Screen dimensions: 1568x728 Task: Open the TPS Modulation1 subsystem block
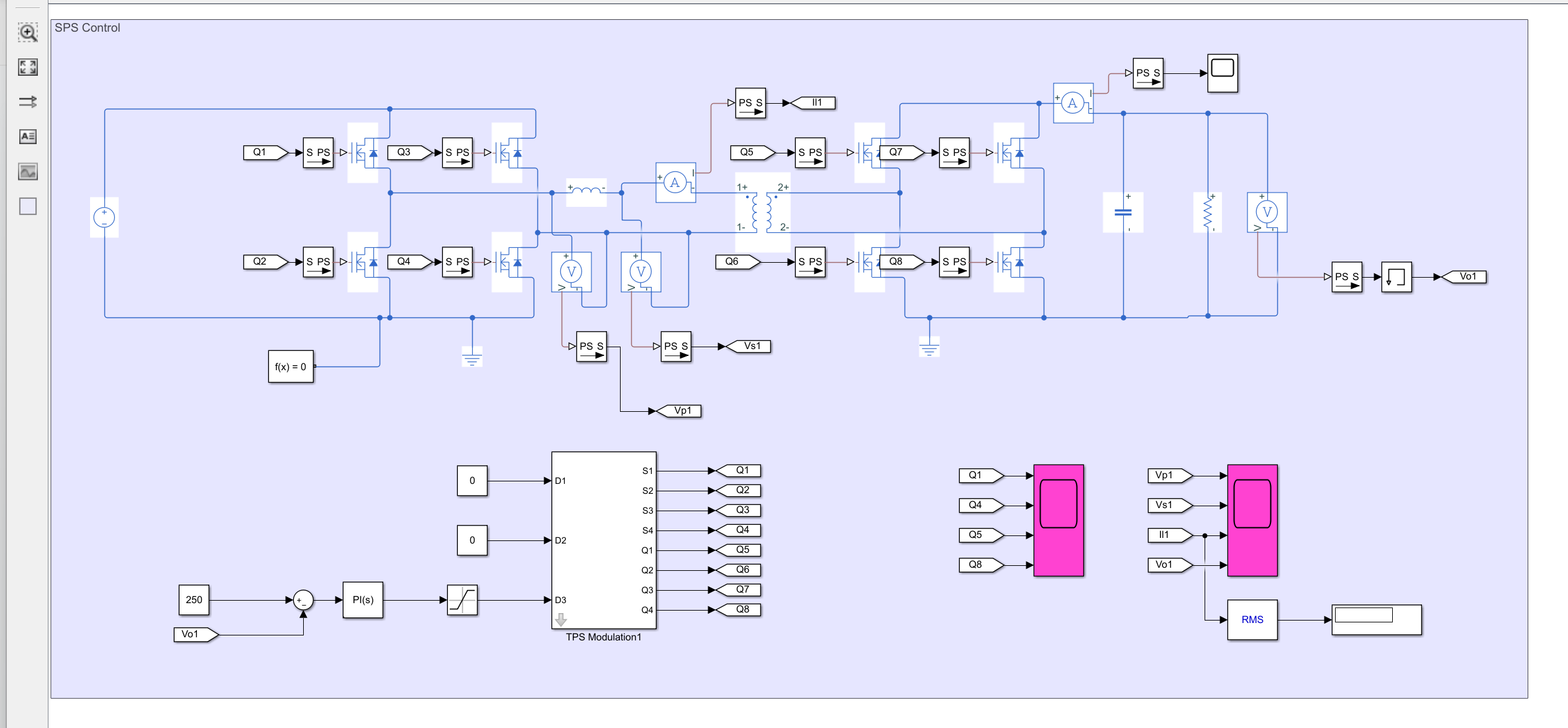pyautogui.click(x=603, y=539)
